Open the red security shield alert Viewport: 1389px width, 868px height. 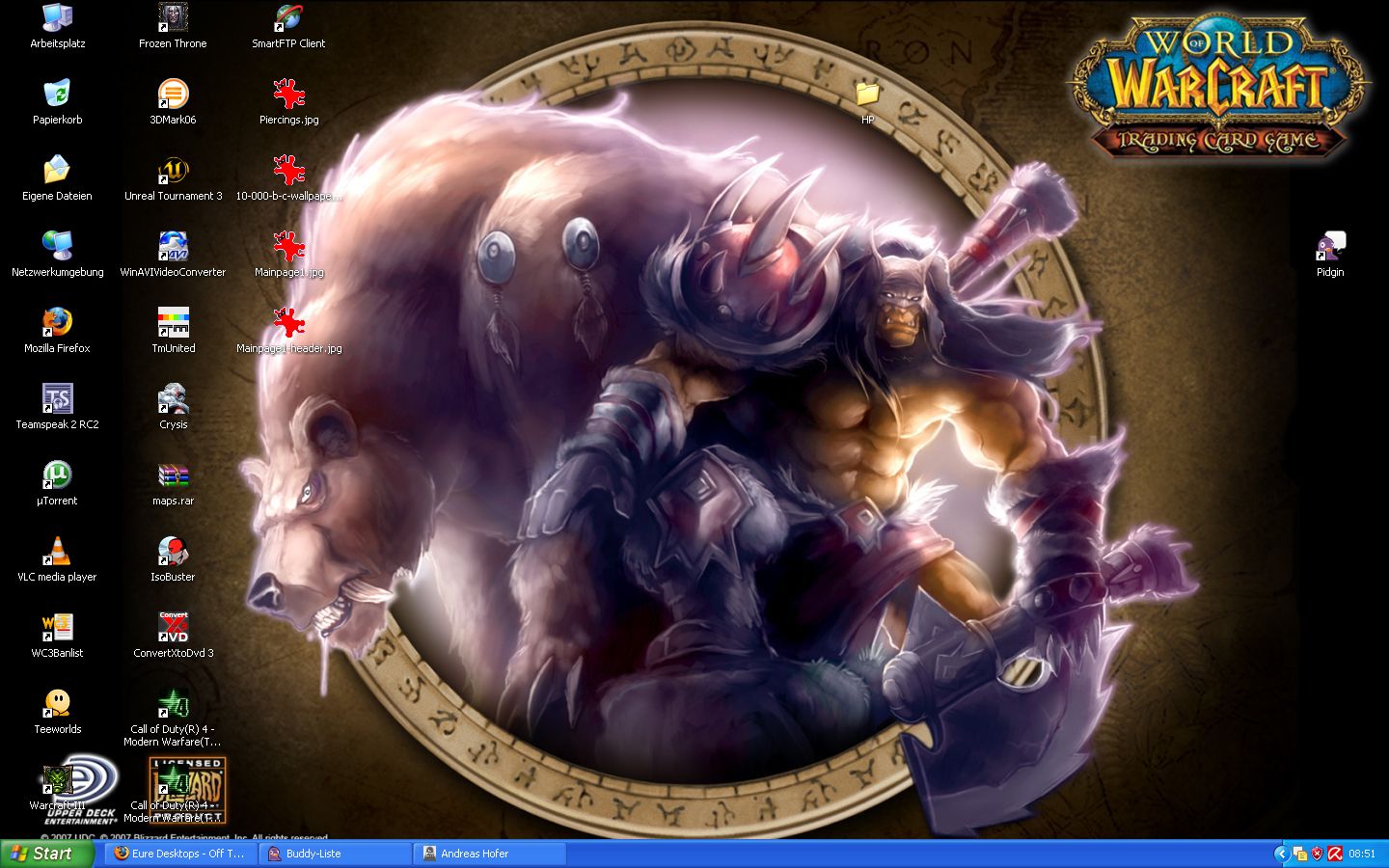pos(1318,854)
